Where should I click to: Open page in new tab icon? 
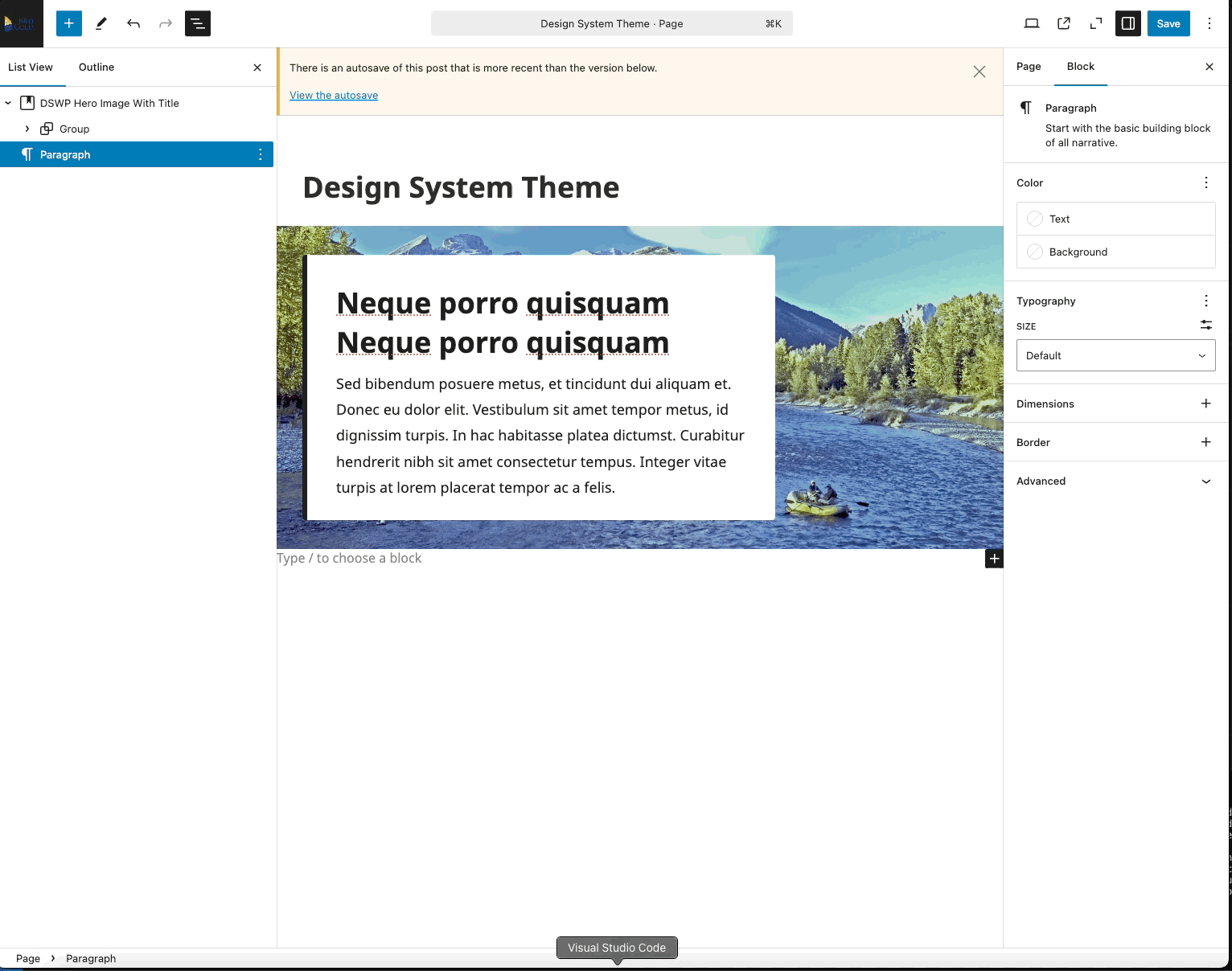(x=1064, y=23)
